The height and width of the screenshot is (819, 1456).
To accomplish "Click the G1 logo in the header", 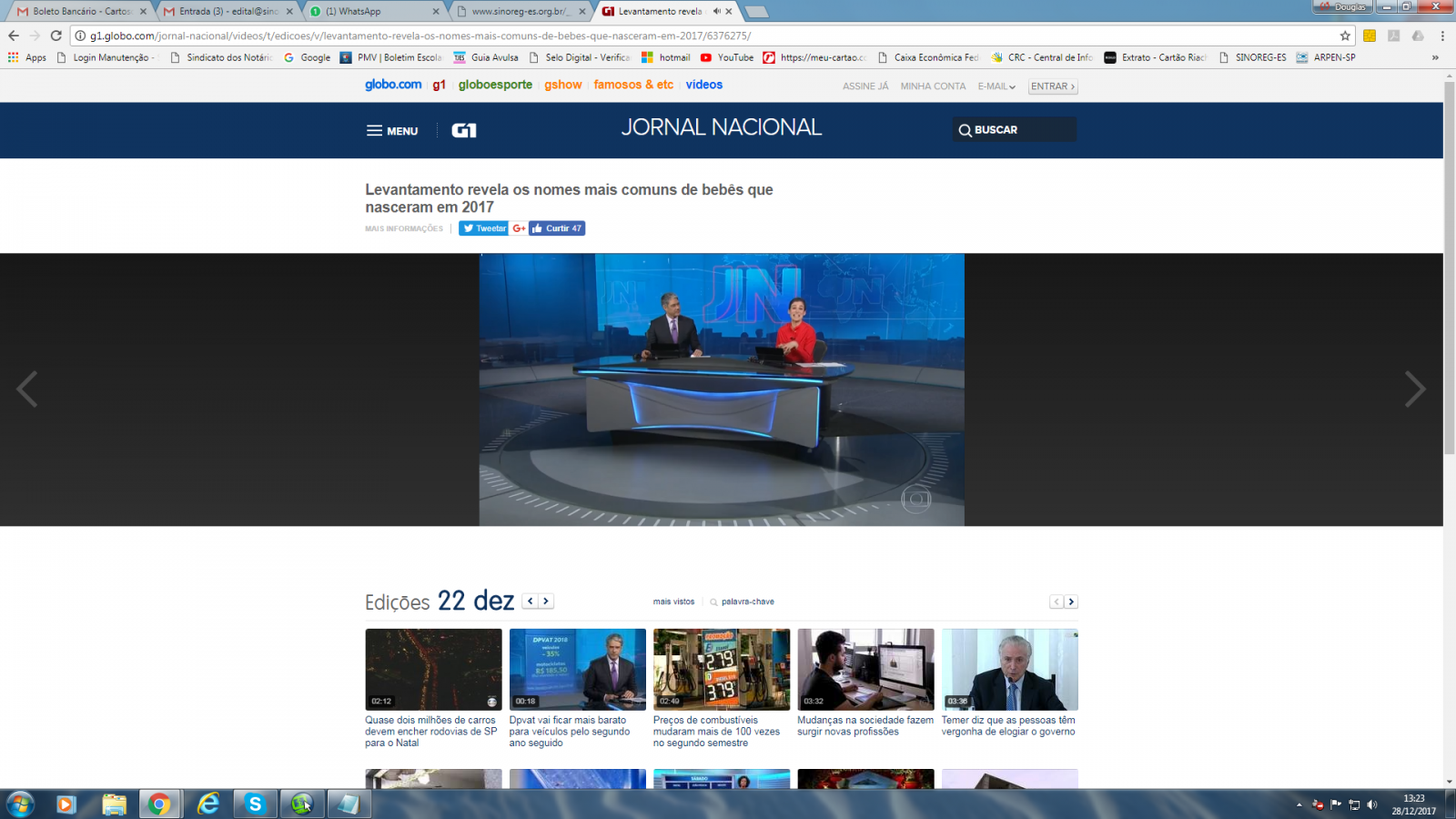I will point(464,130).
